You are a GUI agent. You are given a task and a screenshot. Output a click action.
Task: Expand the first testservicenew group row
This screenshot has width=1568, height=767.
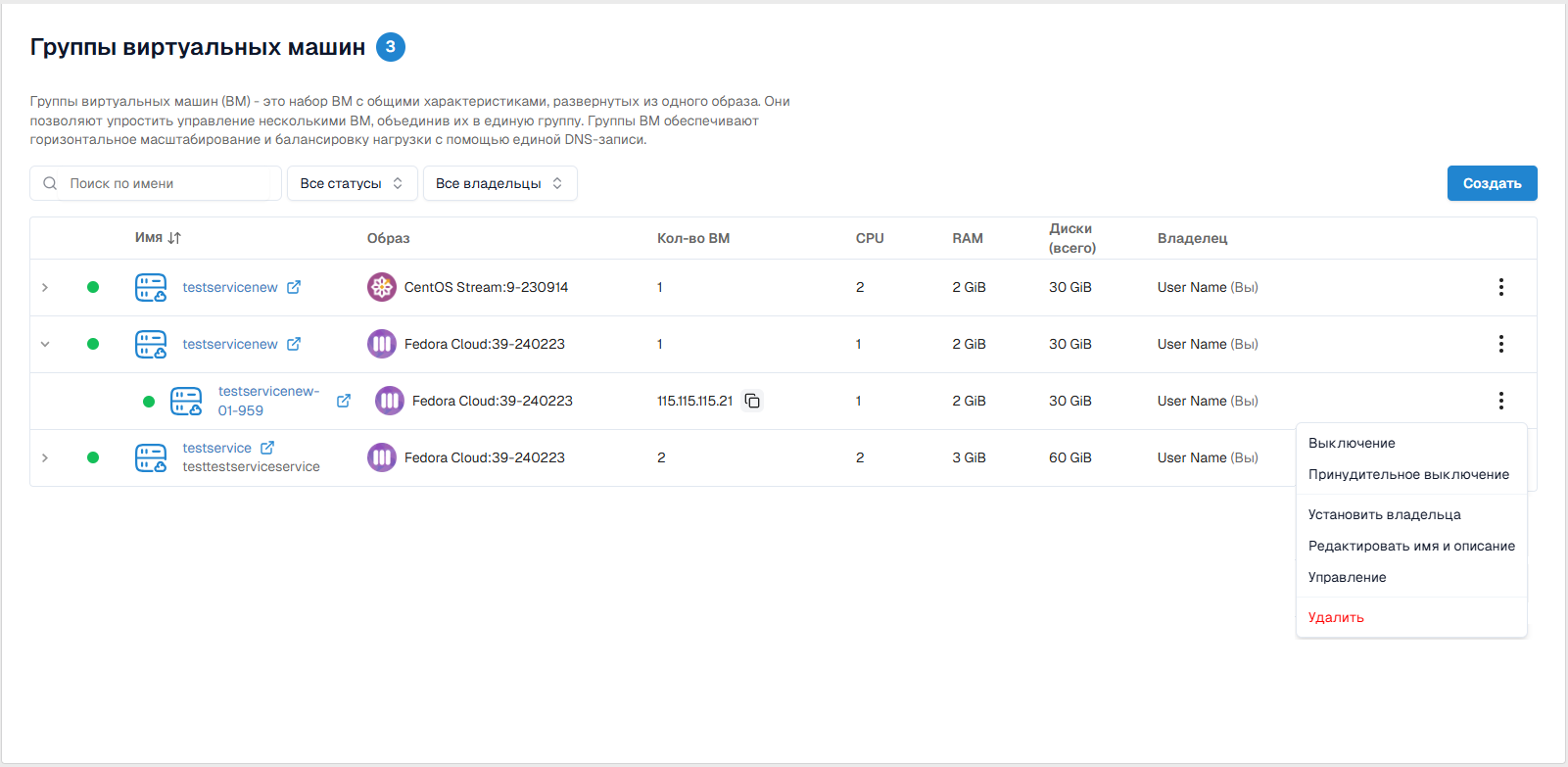pyautogui.click(x=45, y=287)
